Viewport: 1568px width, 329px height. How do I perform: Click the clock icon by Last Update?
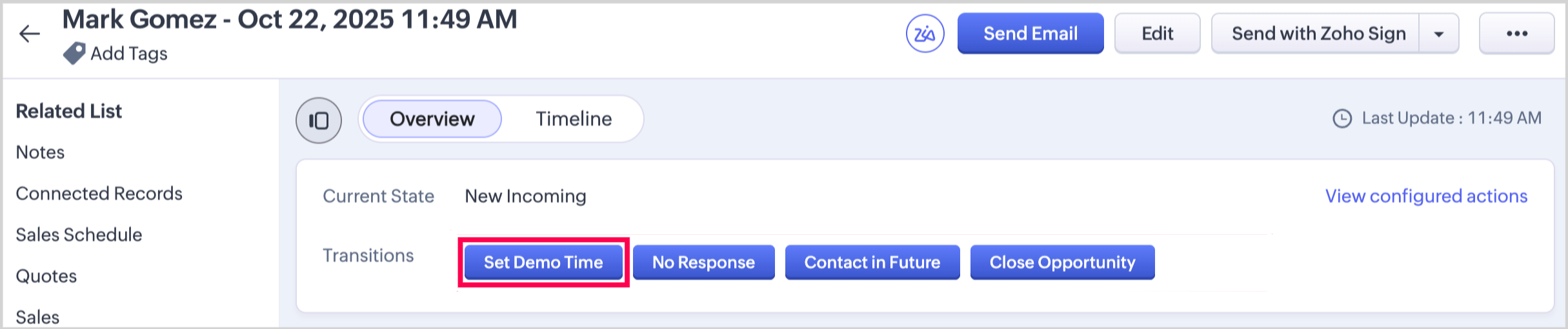(x=1342, y=119)
